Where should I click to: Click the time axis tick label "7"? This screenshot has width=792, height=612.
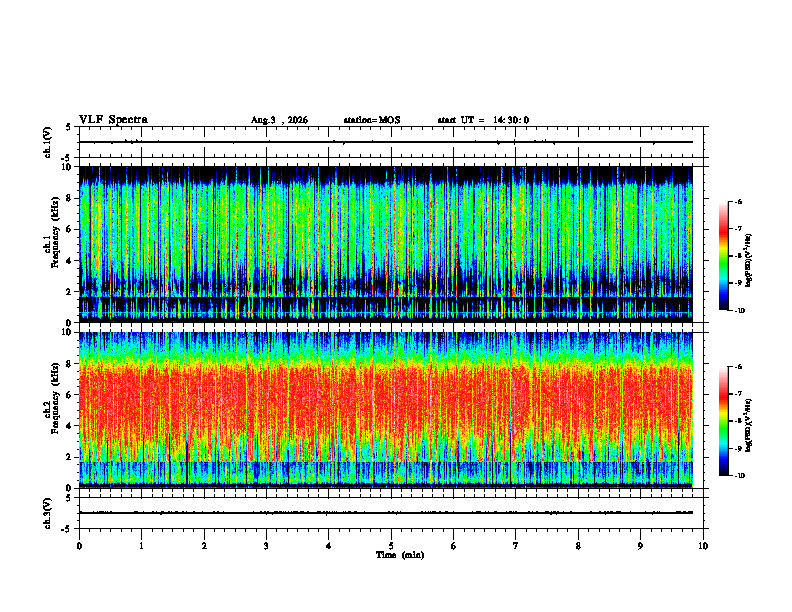tap(516, 546)
